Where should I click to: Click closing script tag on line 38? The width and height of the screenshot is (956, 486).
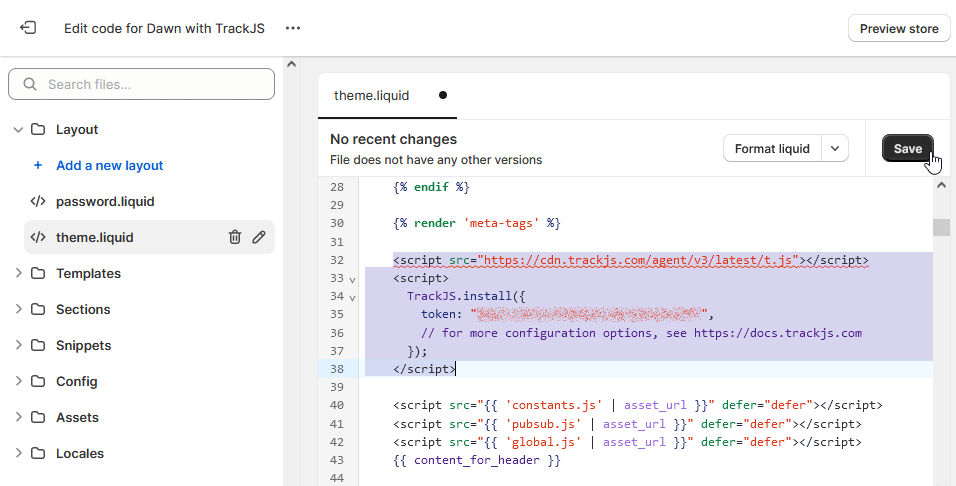coord(424,369)
